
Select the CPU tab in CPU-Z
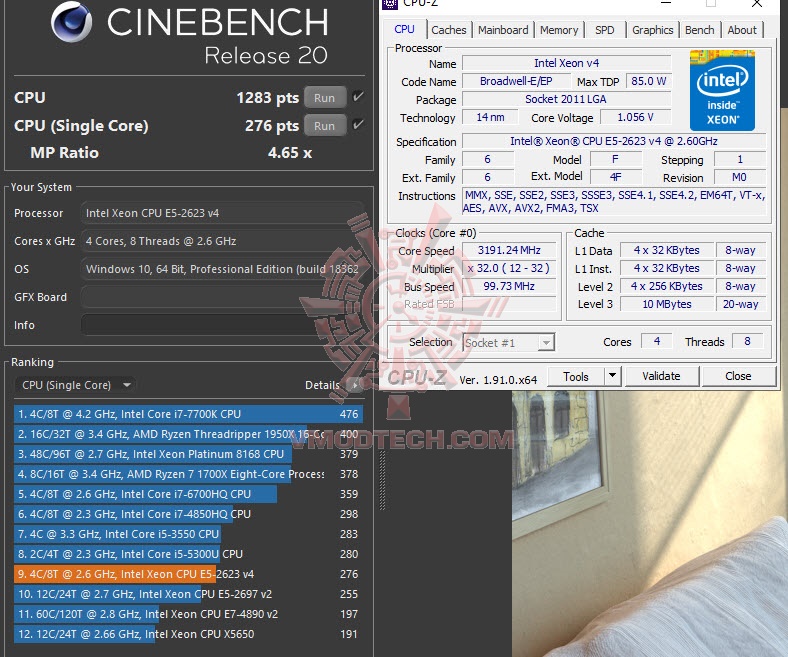click(405, 29)
